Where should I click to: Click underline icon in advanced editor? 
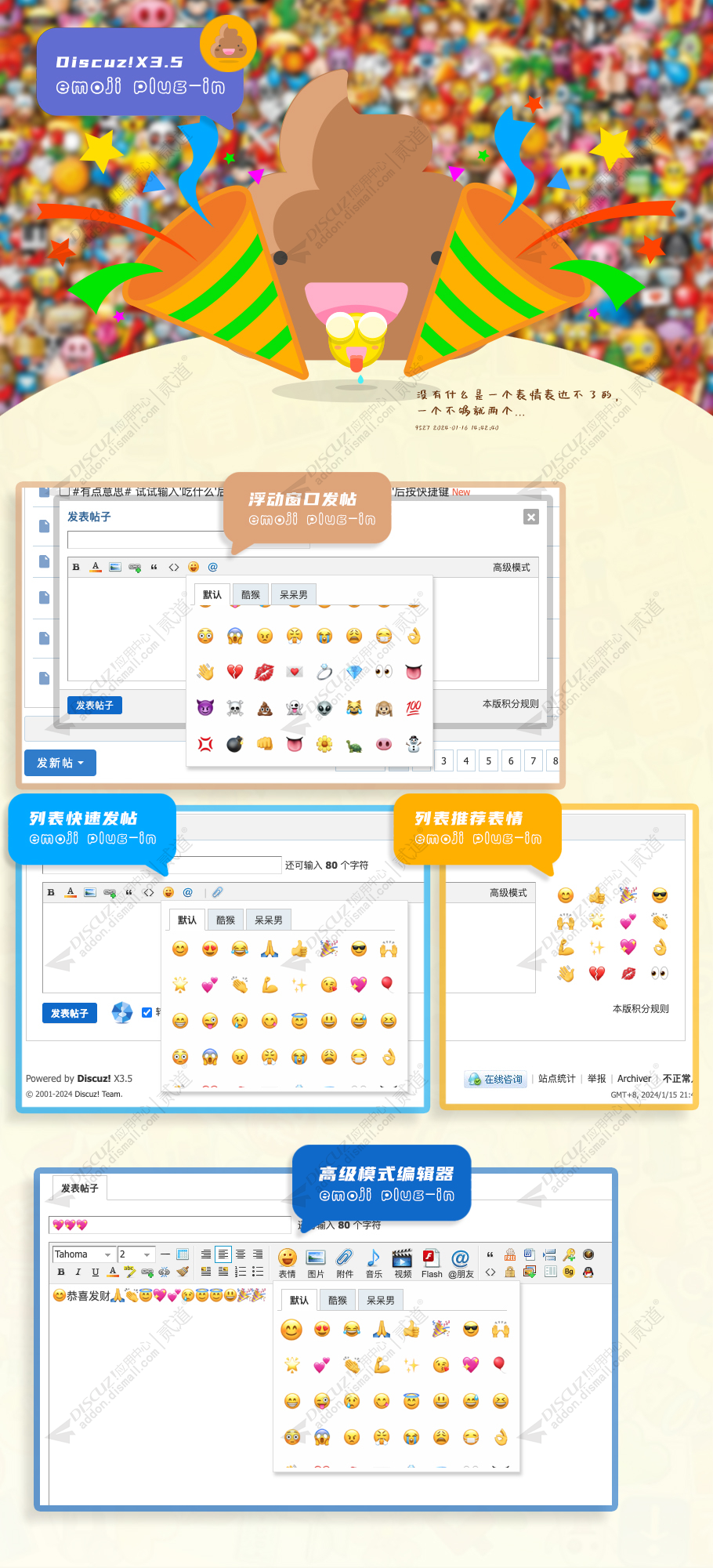click(x=96, y=1272)
